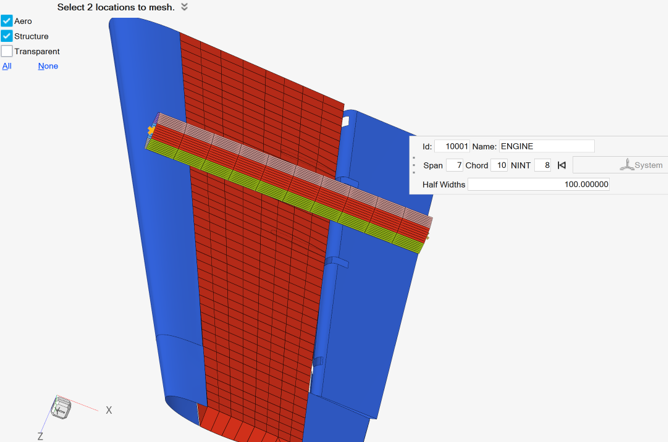Click the All link

tap(7, 66)
